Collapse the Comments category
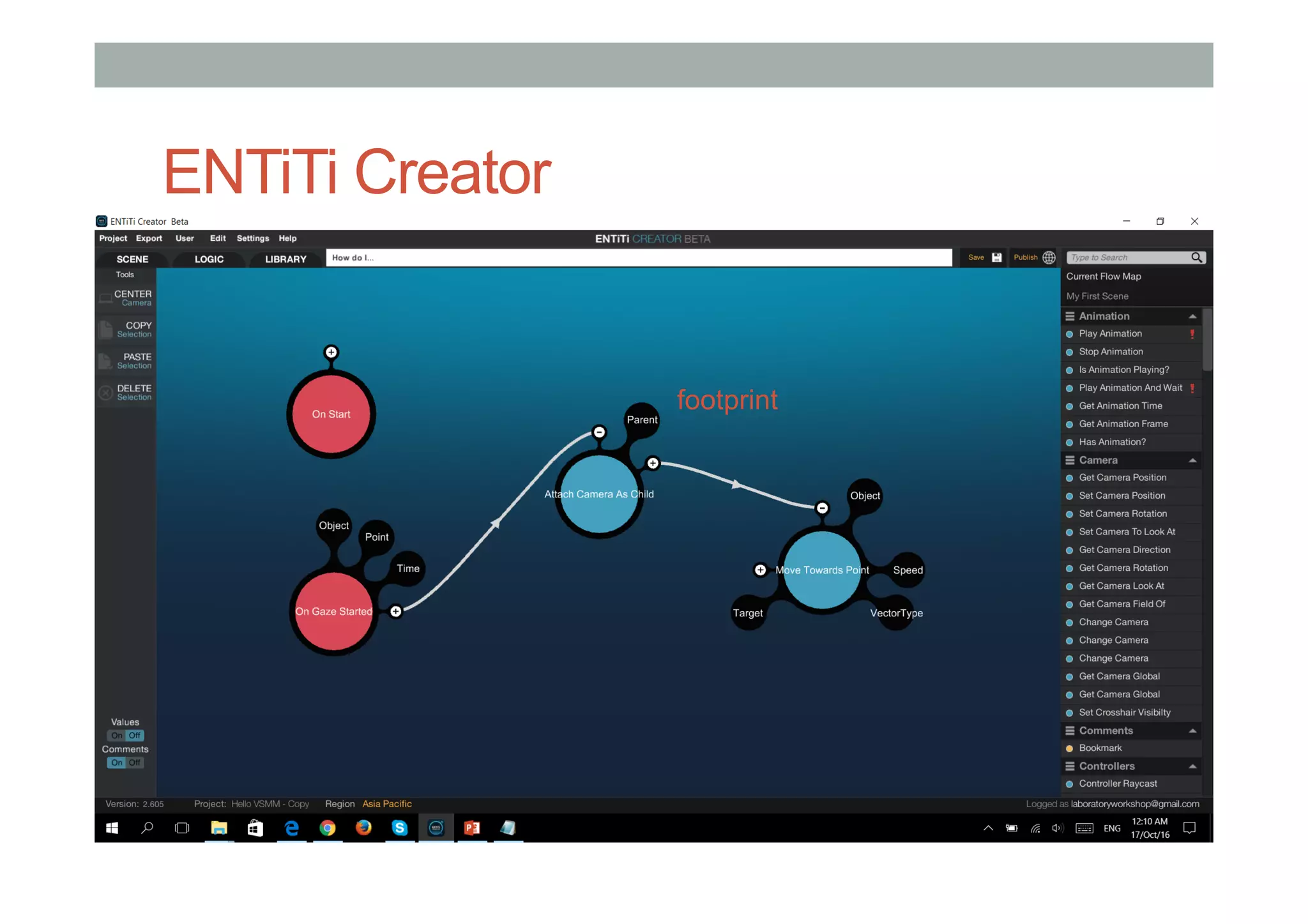 pyautogui.click(x=1192, y=731)
